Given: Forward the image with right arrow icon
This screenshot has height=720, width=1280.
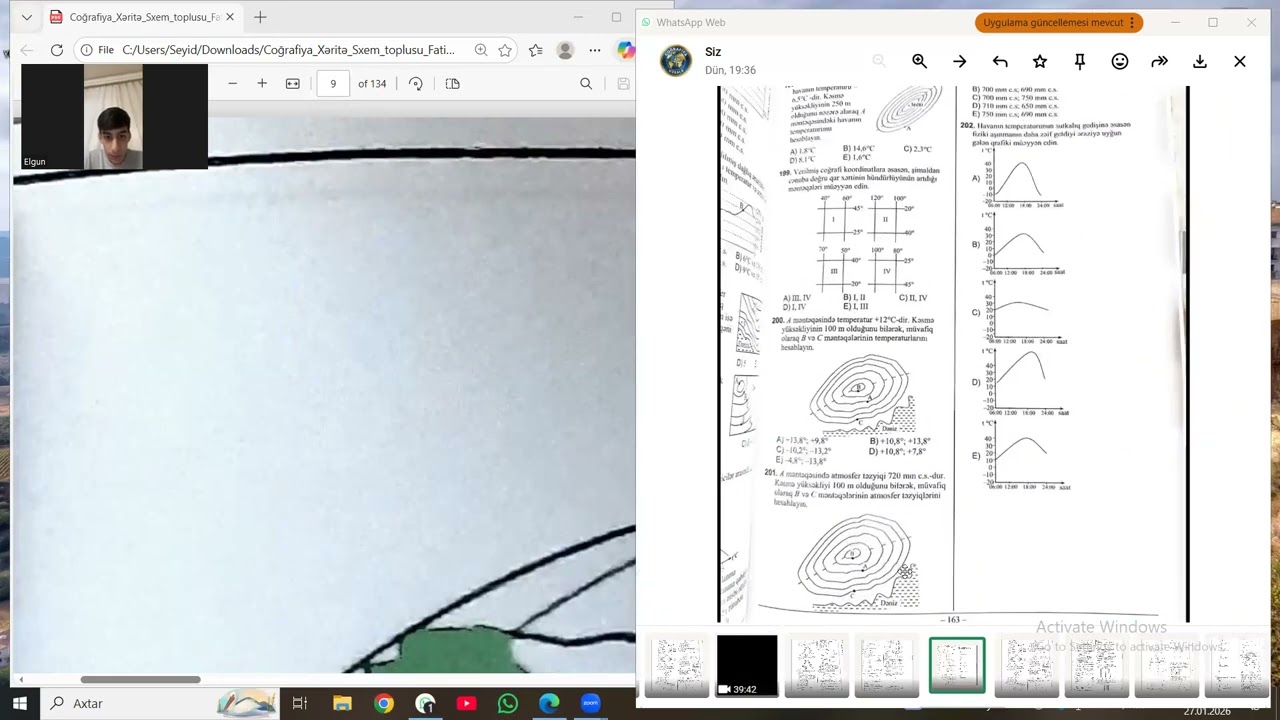Looking at the screenshot, I should pyautogui.click(x=960, y=62).
